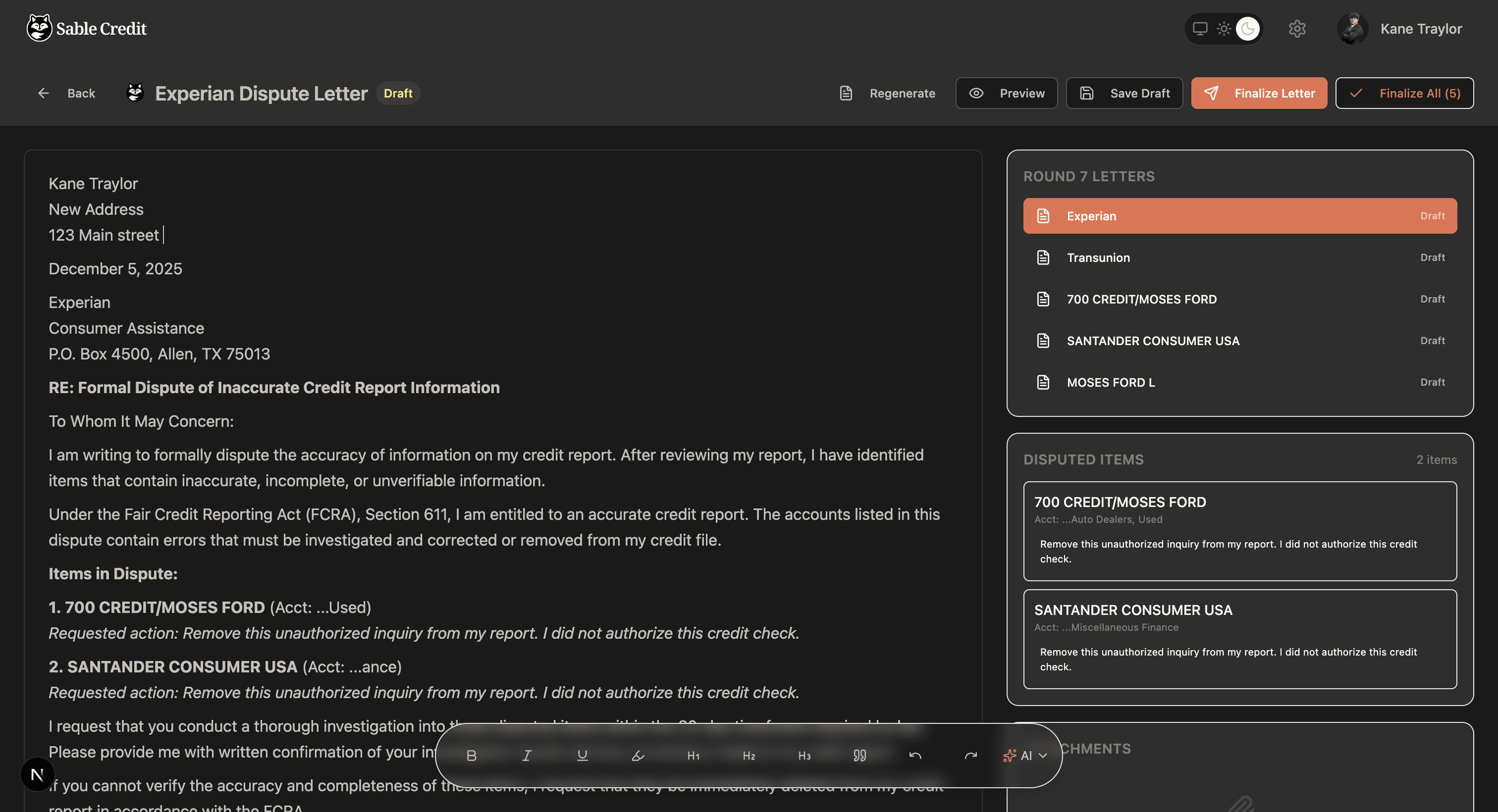Open the settings gear
Image resolution: width=1498 pixels, height=812 pixels.
point(1297,29)
